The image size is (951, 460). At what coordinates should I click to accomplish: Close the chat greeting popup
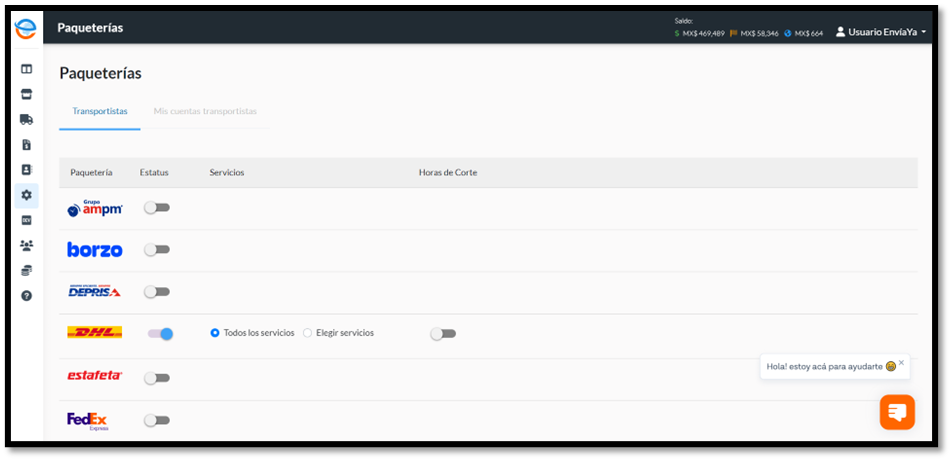901,362
